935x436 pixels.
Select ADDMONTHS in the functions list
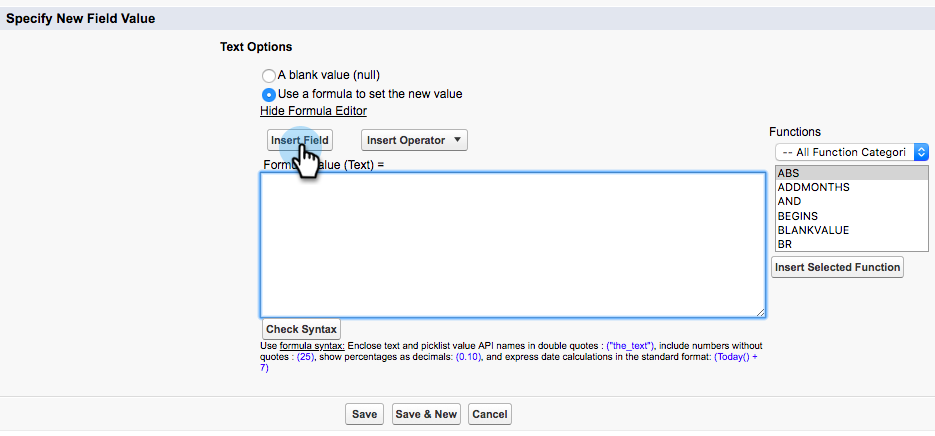pos(813,187)
